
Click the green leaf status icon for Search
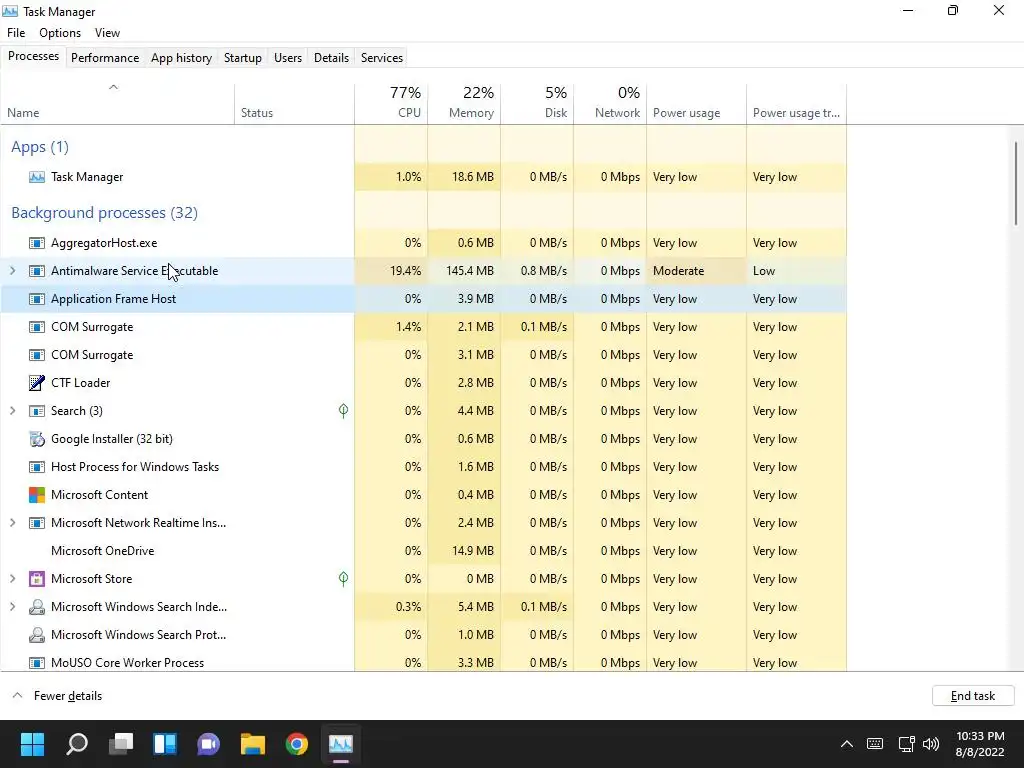coord(344,411)
